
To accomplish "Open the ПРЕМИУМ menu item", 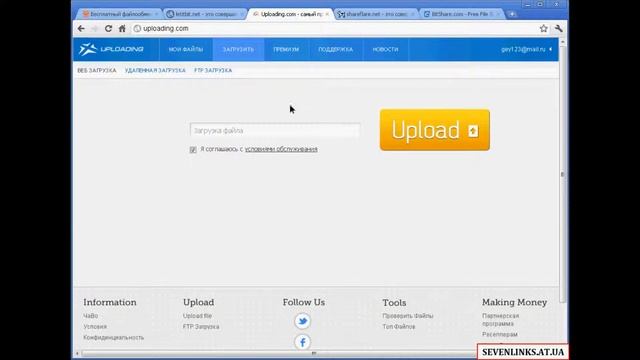I will [286, 49].
